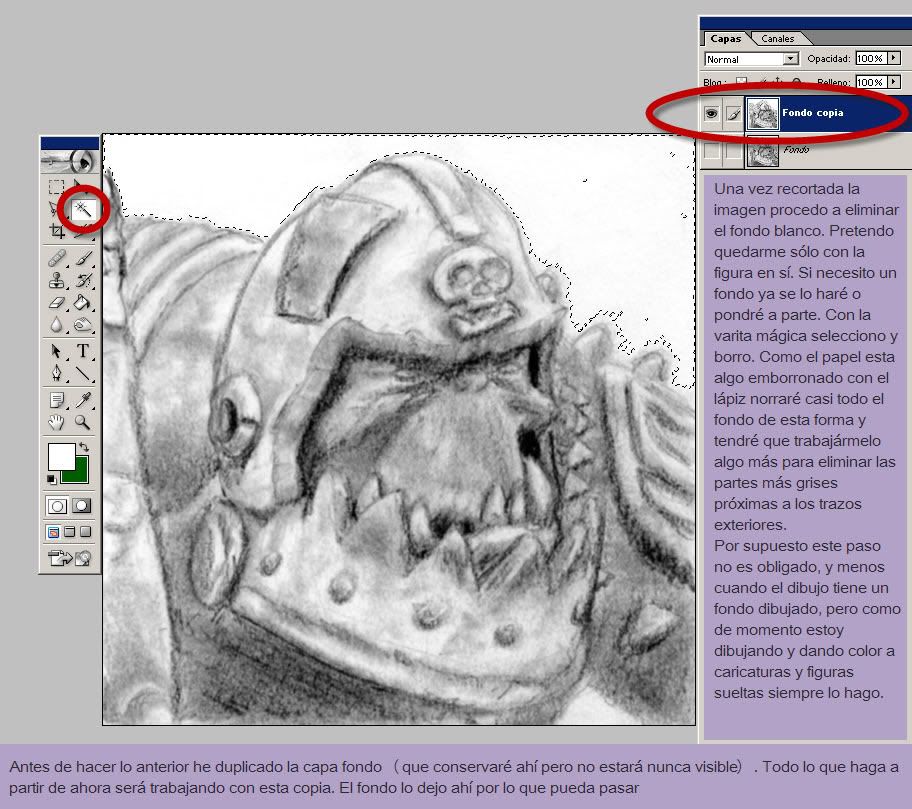Image resolution: width=912 pixels, height=809 pixels.
Task: Select the History Brush tool
Action: tap(84, 280)
